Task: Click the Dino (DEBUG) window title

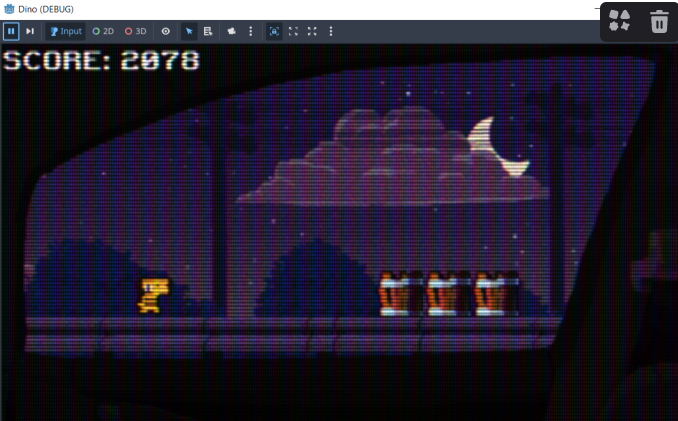Action: (x=46, y=9)
